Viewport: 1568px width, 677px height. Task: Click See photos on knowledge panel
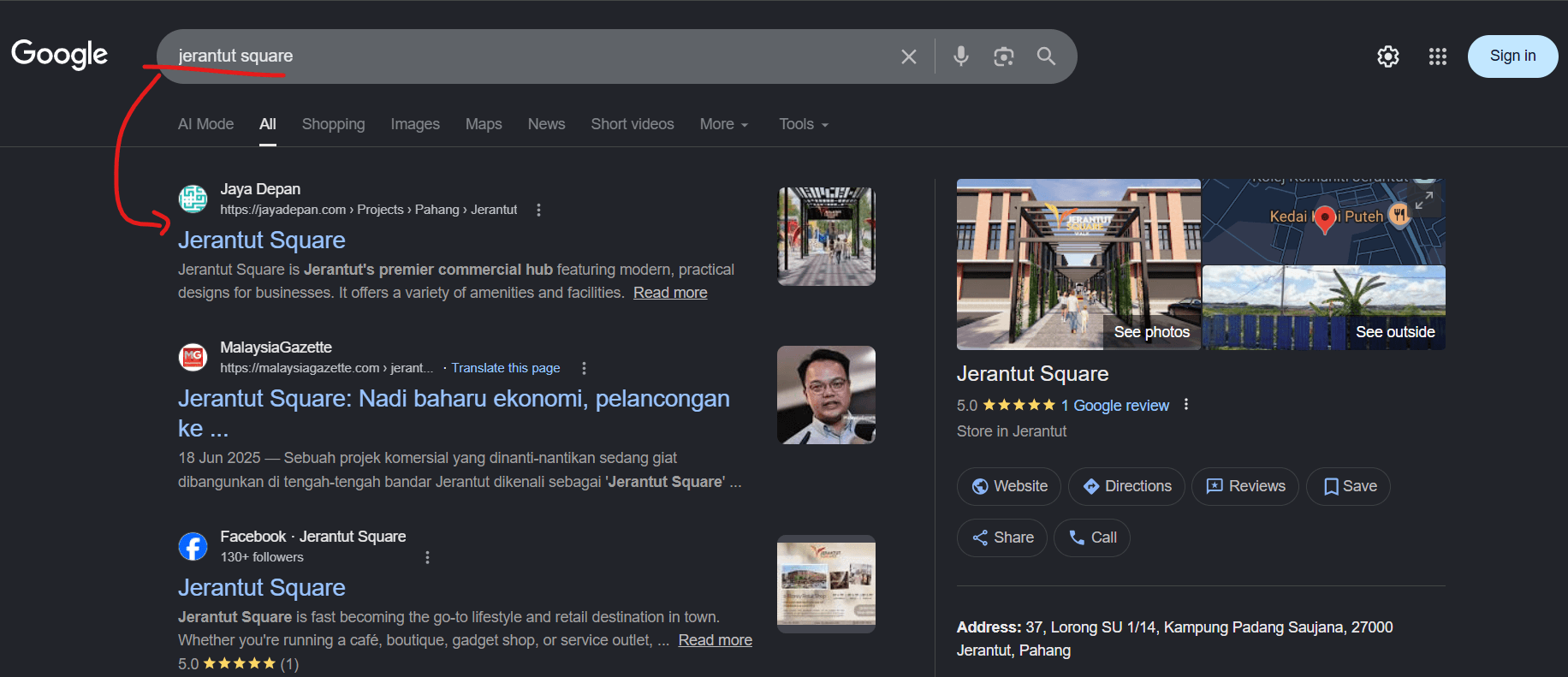1152,332
